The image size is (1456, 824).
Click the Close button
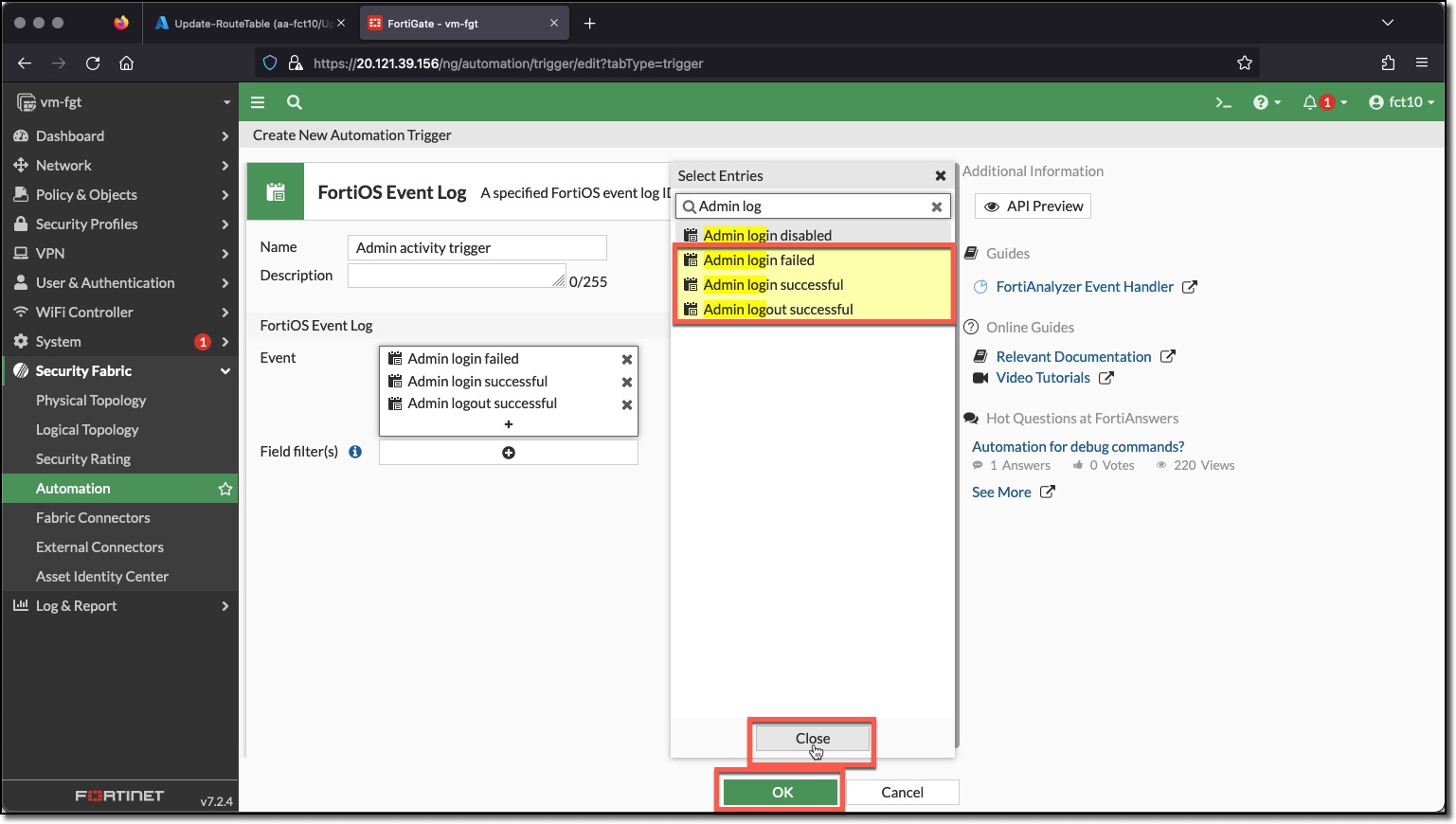813,739
